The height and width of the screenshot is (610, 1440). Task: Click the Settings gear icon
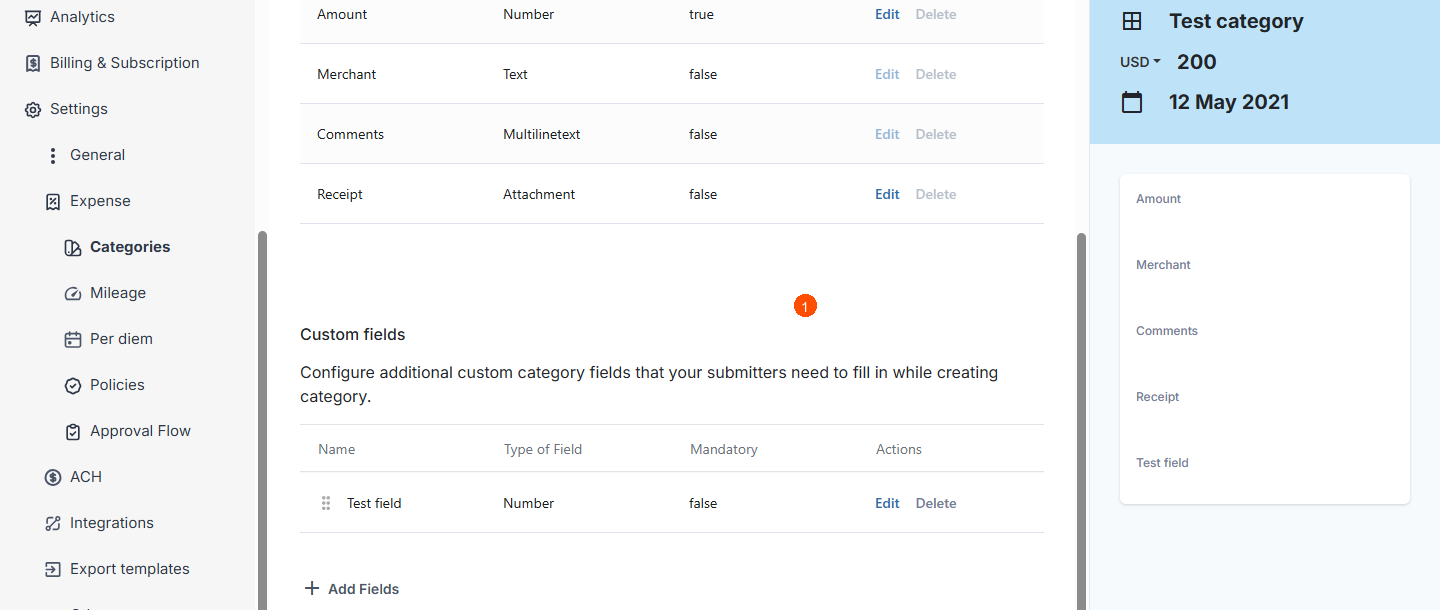pyautogui.click(x=33, y=109)
